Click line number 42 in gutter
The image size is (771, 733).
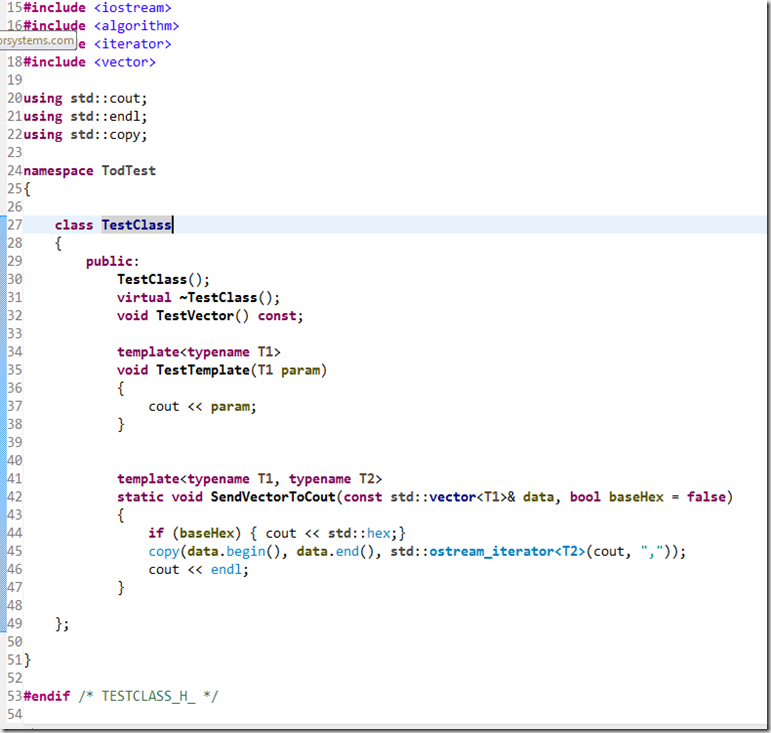point(15,497)
